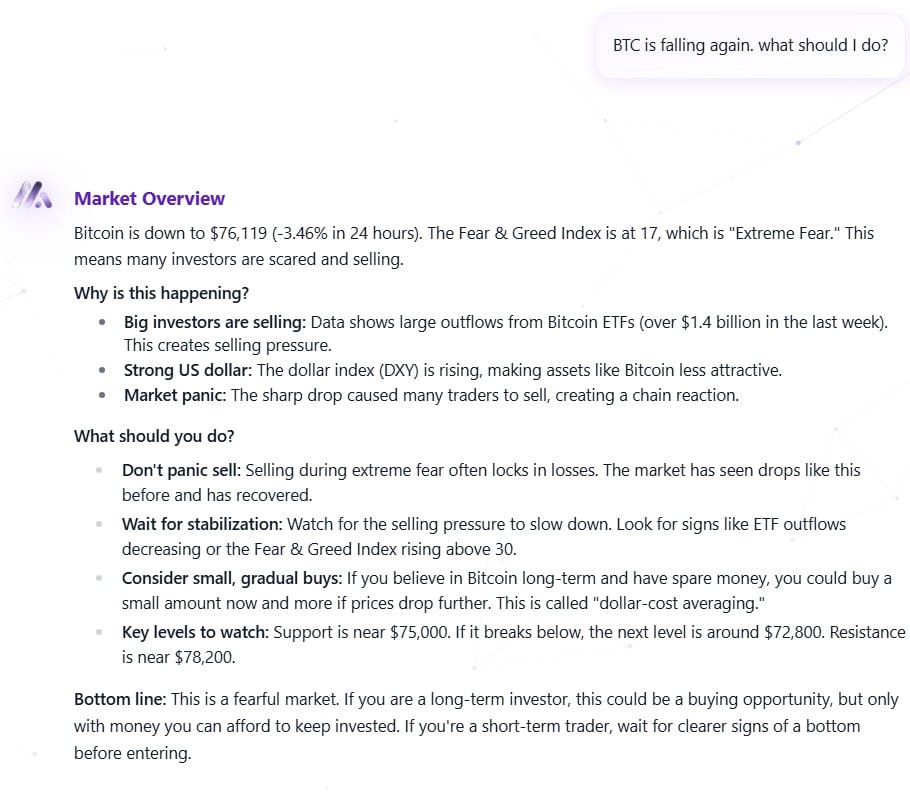The height and width of the screenshot is (800, 910).
Task: Click the bullet beside Big investors are selling
Action: click(101, 322)
